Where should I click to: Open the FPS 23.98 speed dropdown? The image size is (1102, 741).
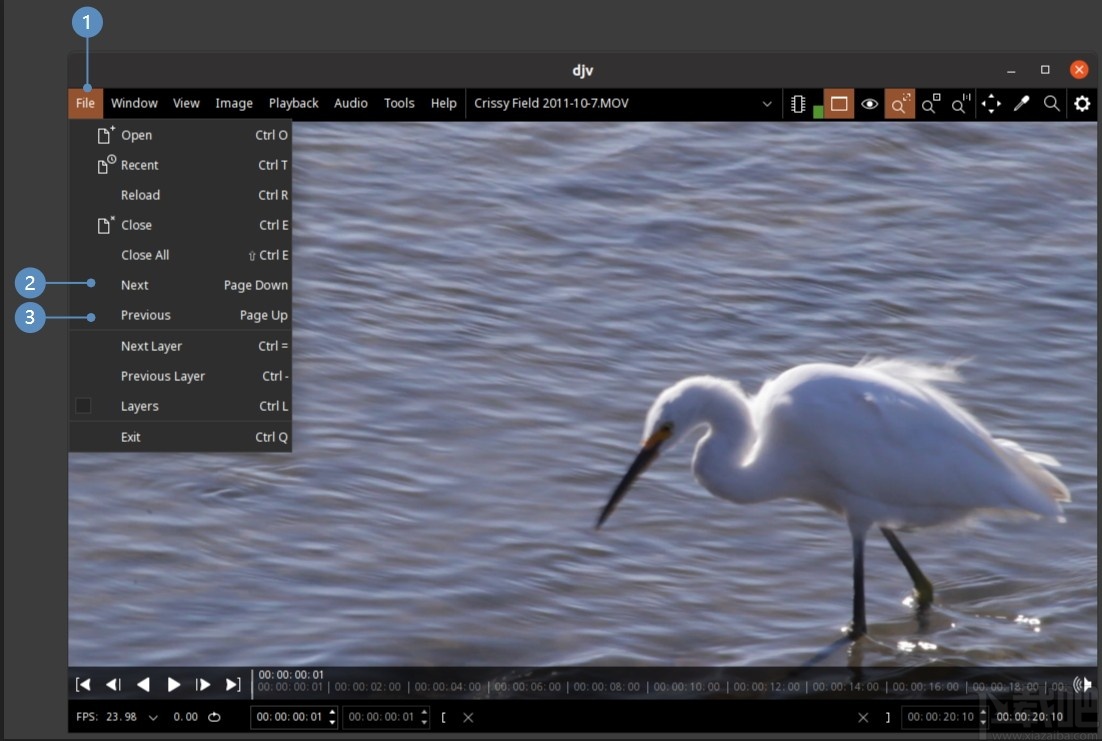pyautogui.click(x=153, y=717)
